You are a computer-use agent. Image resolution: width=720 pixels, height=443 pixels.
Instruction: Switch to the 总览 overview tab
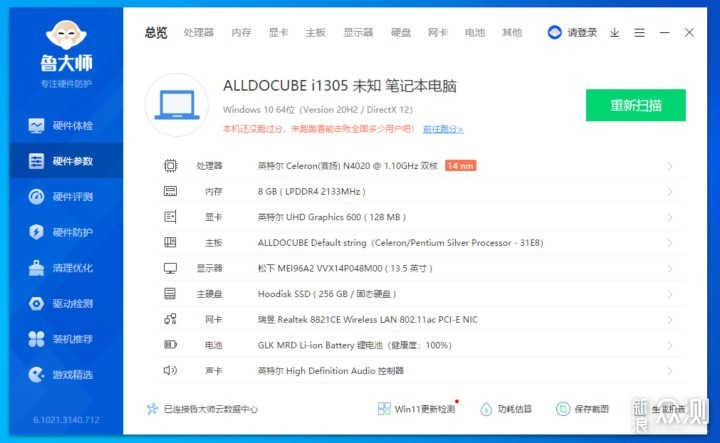(x=156, y=33)
